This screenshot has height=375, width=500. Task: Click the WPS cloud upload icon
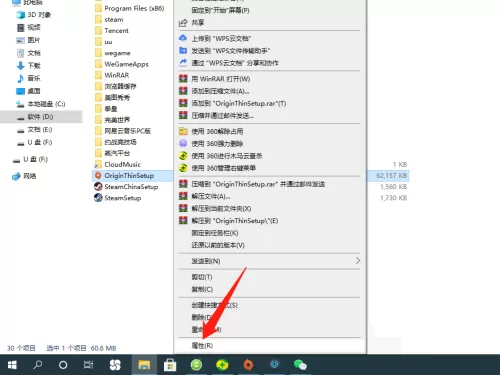click(x=183, y=38)
